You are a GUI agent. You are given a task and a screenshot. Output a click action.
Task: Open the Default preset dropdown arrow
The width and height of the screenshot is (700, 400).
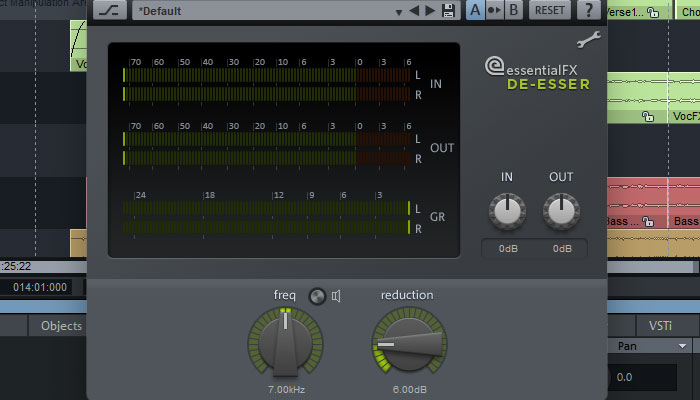pyautogui.click(x=399, y=12)
